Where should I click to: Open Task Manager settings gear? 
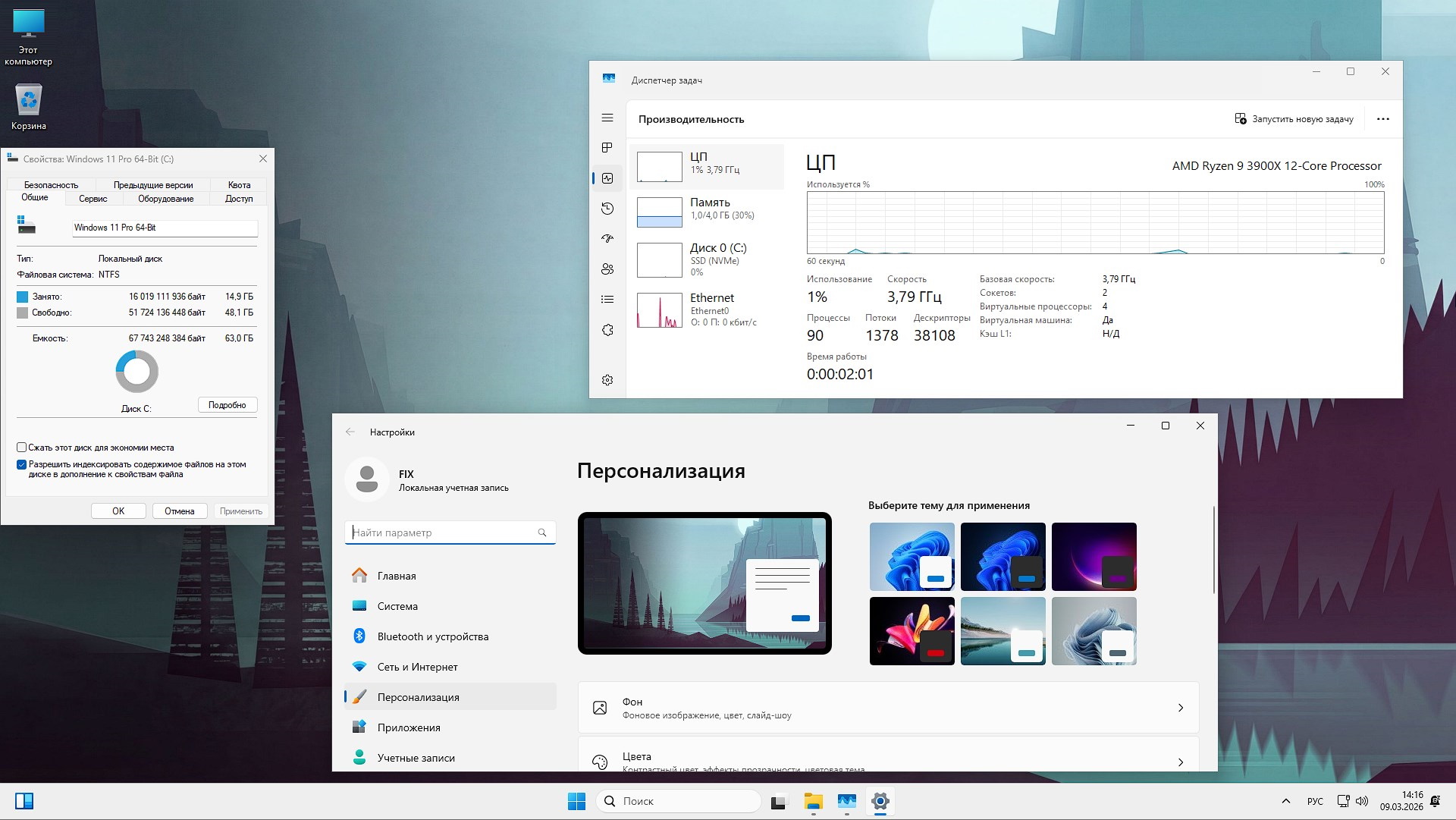point(607,379)
